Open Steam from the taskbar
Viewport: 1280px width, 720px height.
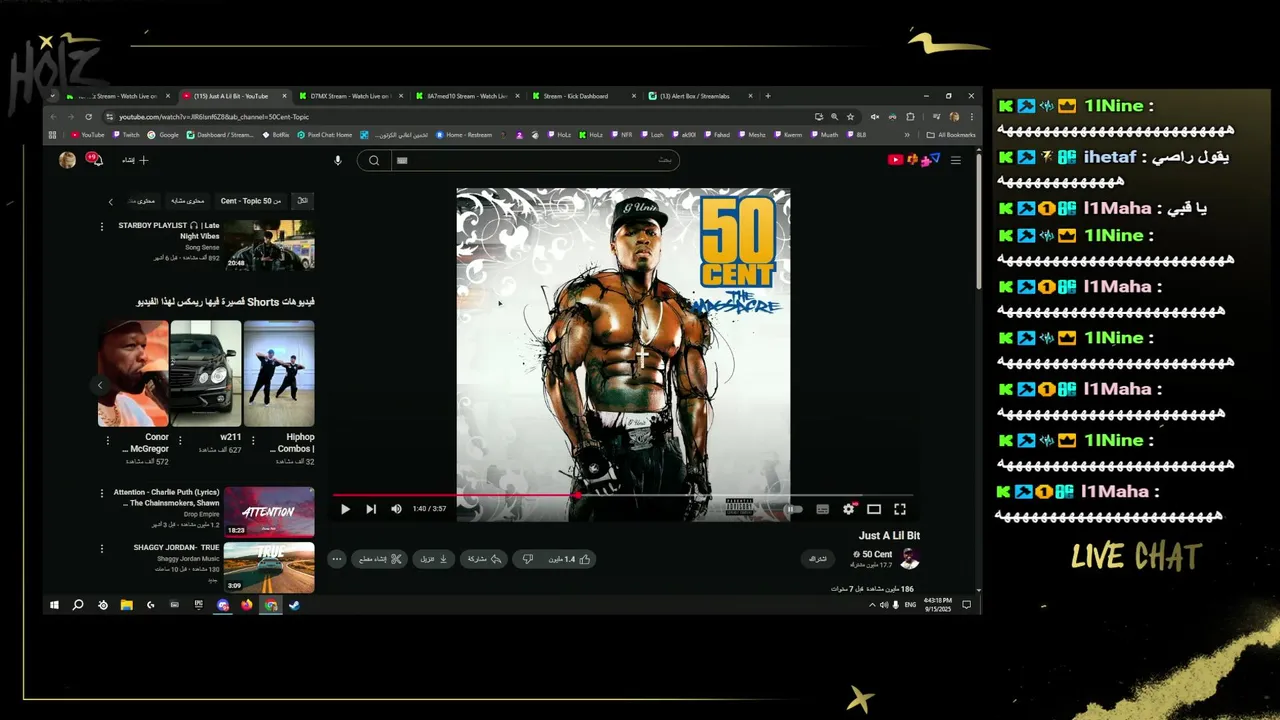click(x=295, y=605)
